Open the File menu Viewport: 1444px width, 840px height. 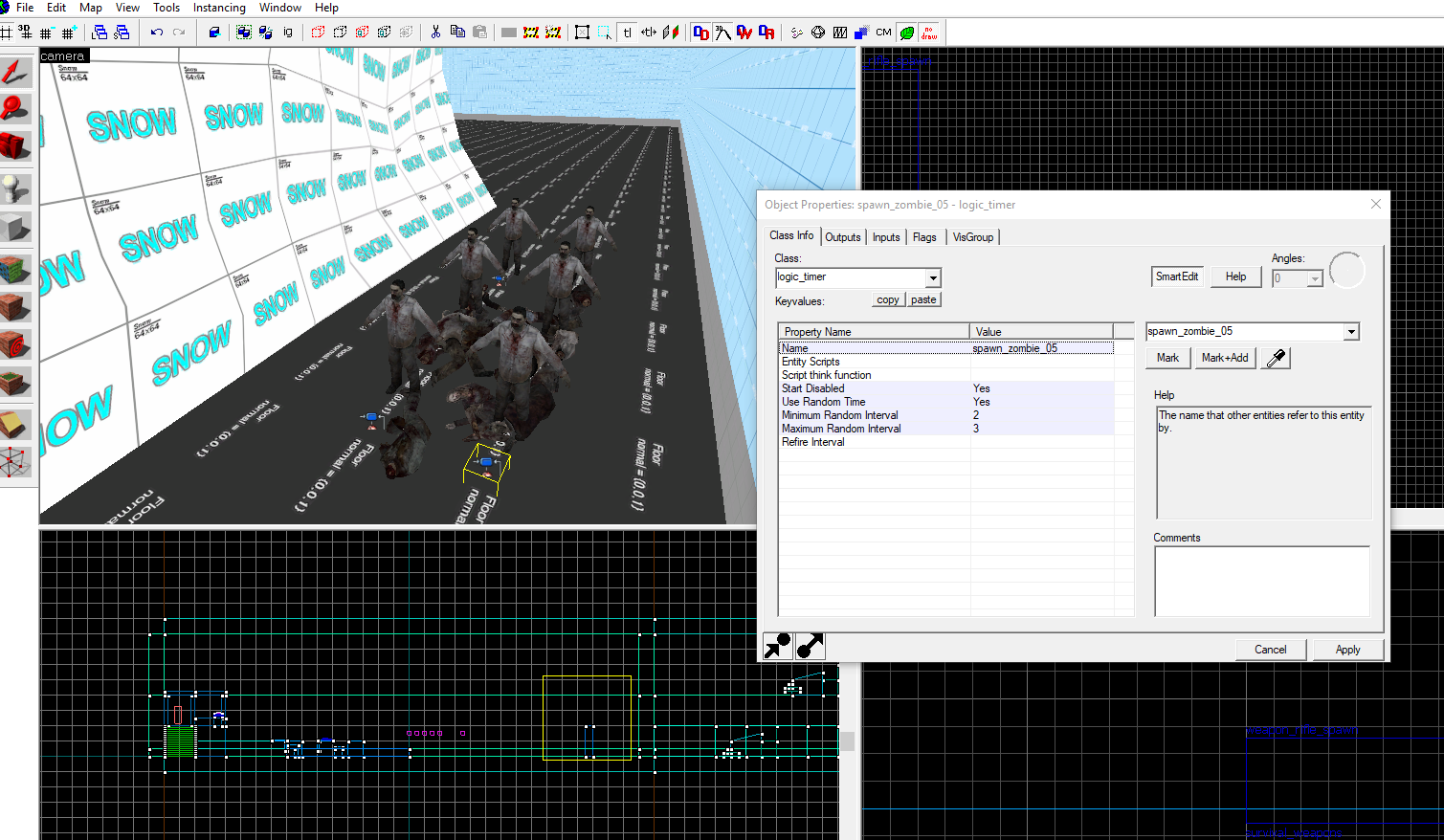(x=25, y=8)
